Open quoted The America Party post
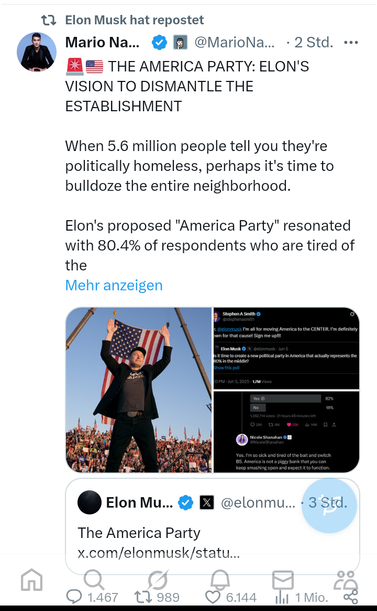The height and width of the screenshot is (611, 377). 212,526
